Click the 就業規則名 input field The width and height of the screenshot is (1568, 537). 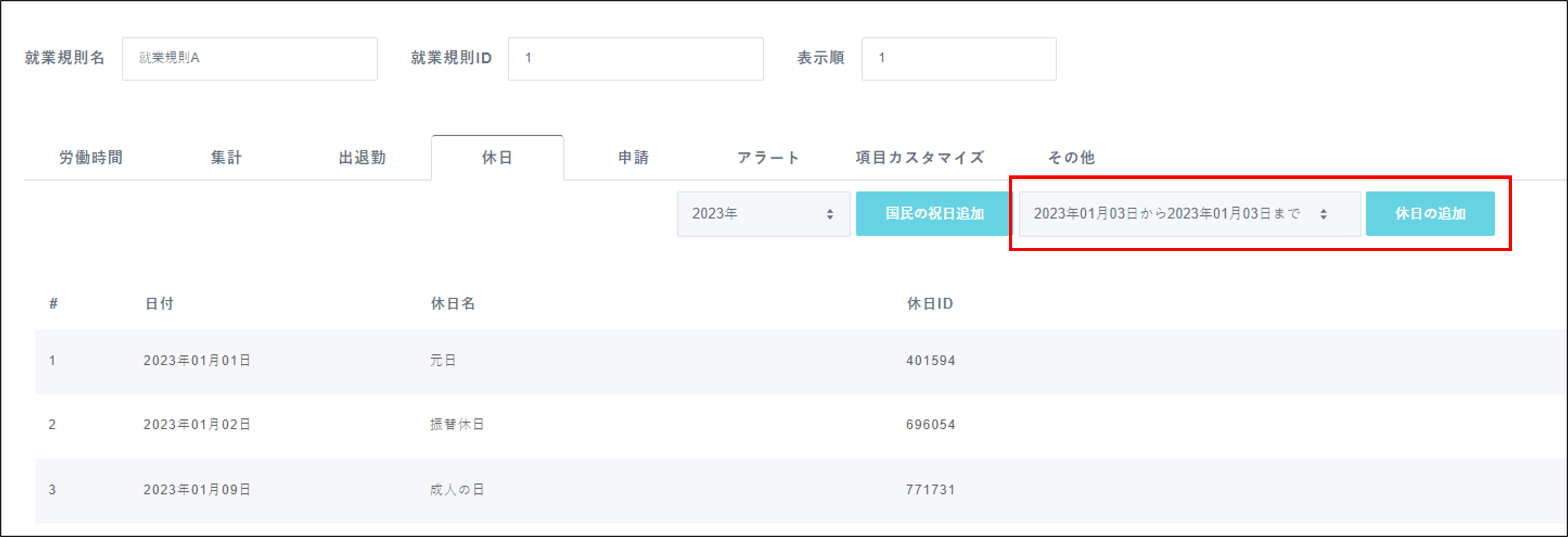[x=250, y=58]
